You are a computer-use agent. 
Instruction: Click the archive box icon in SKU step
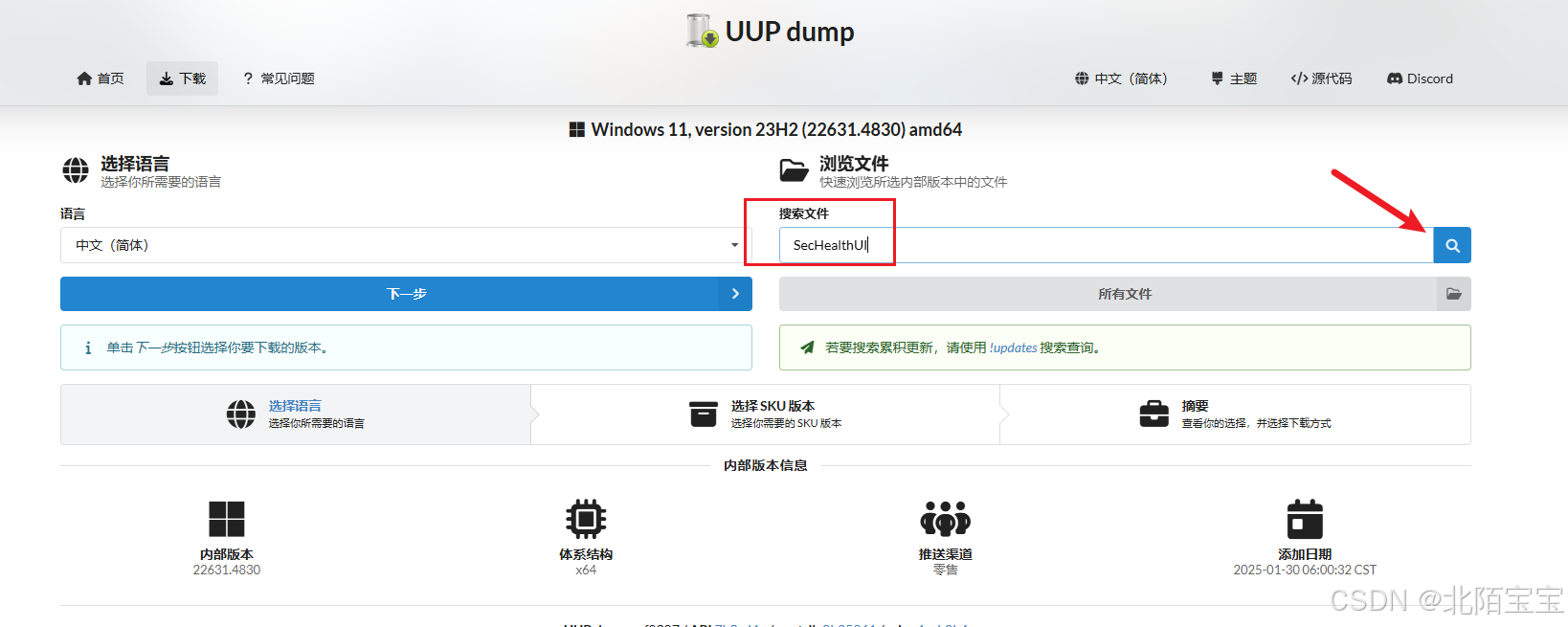pos(704,414)
